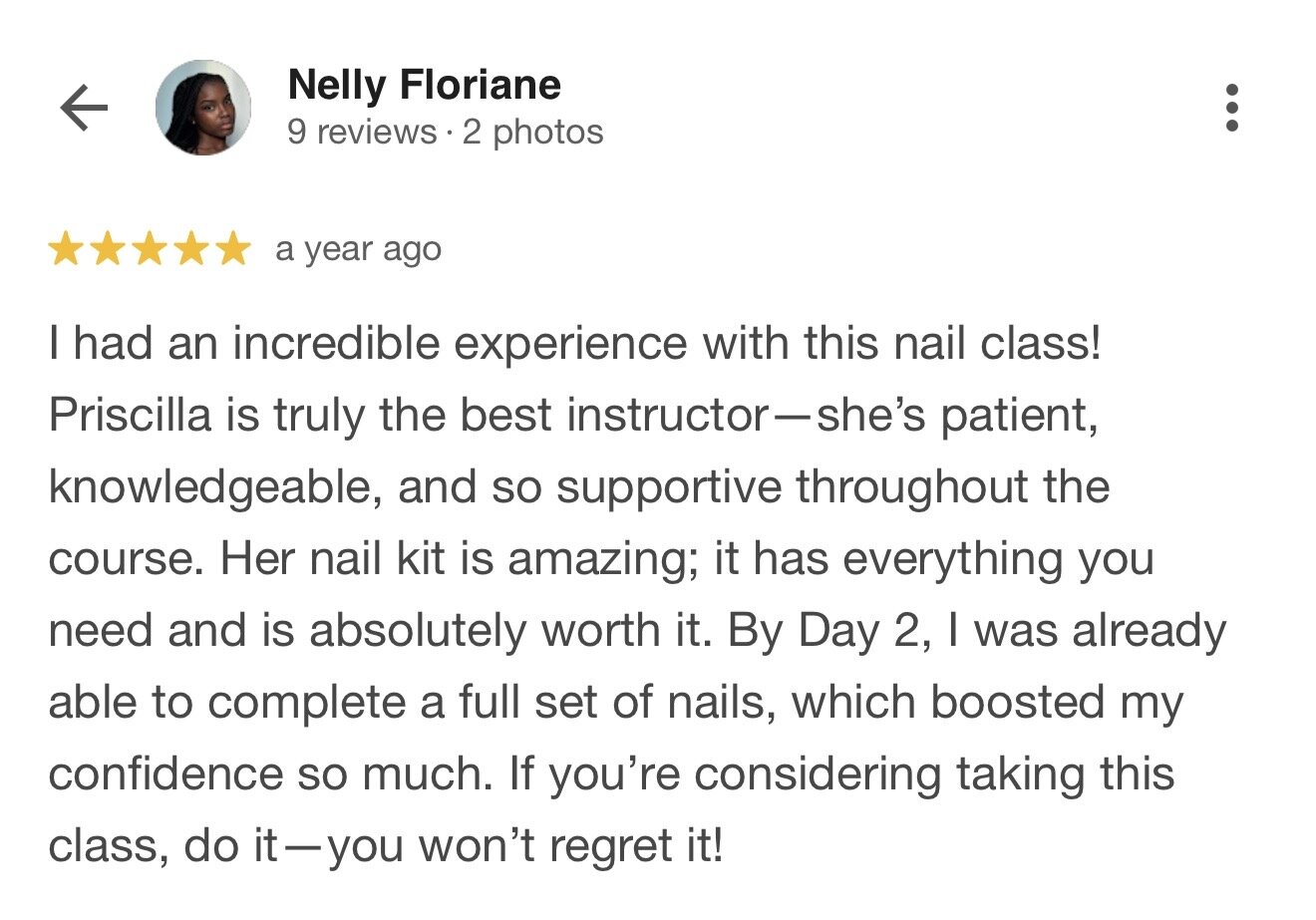Click the fifth yellow rating star
Screen dimensions: 1316x920
(x=231, y=249)
